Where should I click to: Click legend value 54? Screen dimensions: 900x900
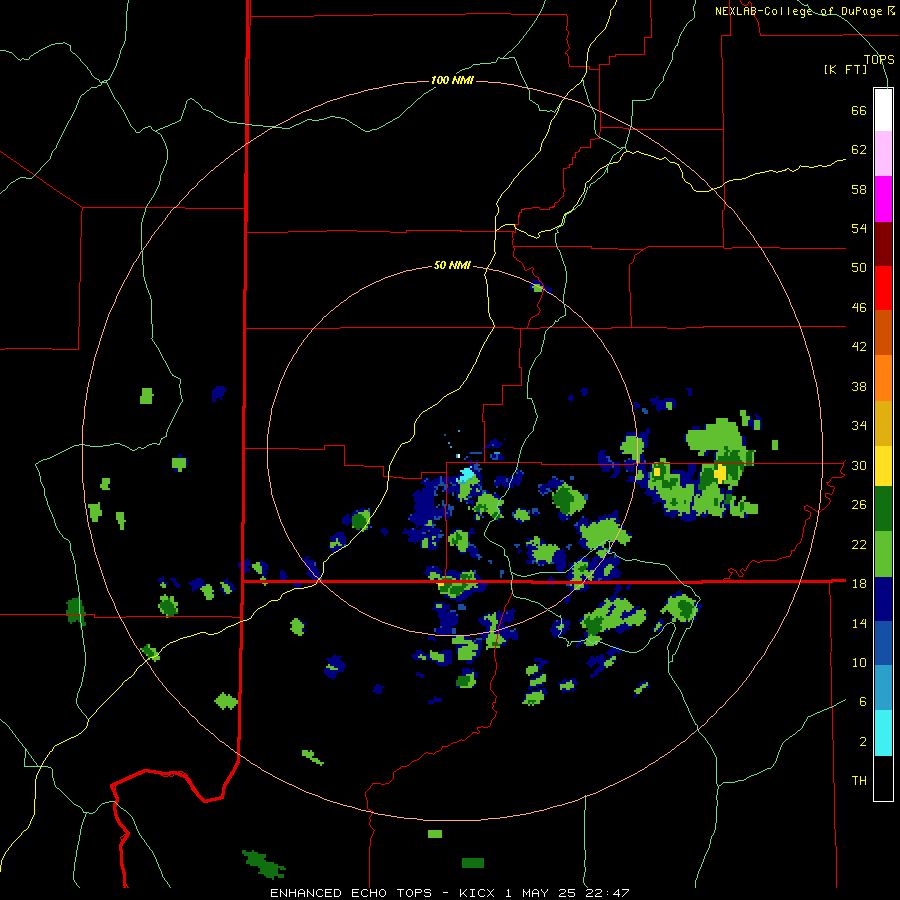(x=859, y=228)
